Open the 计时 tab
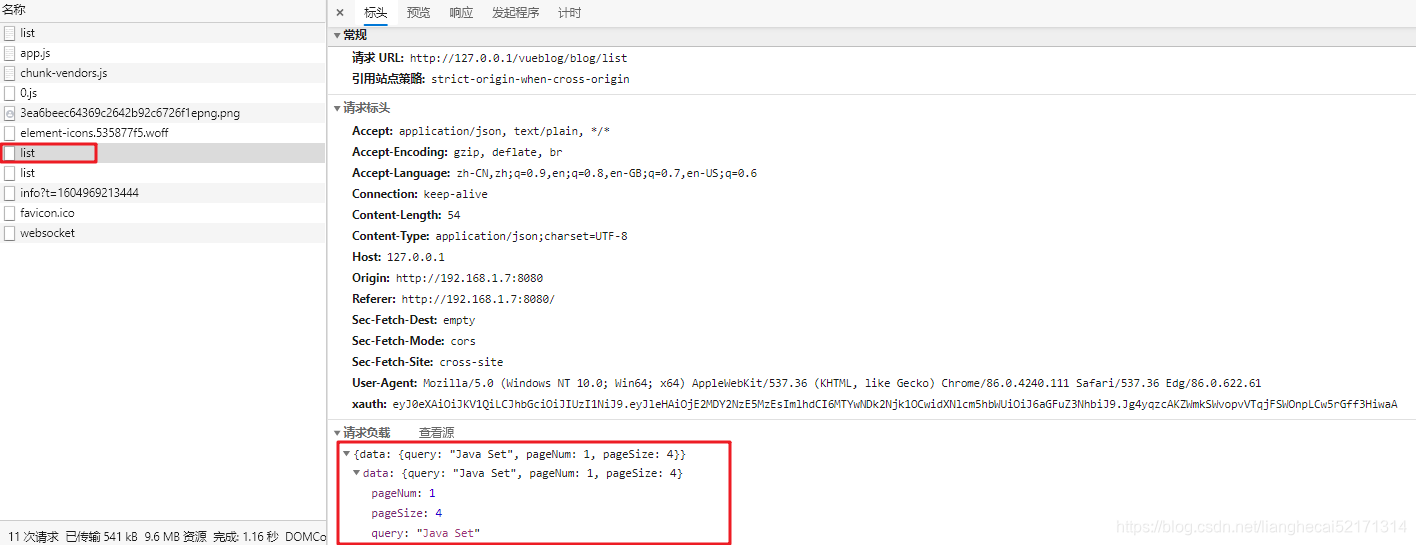 569,13
